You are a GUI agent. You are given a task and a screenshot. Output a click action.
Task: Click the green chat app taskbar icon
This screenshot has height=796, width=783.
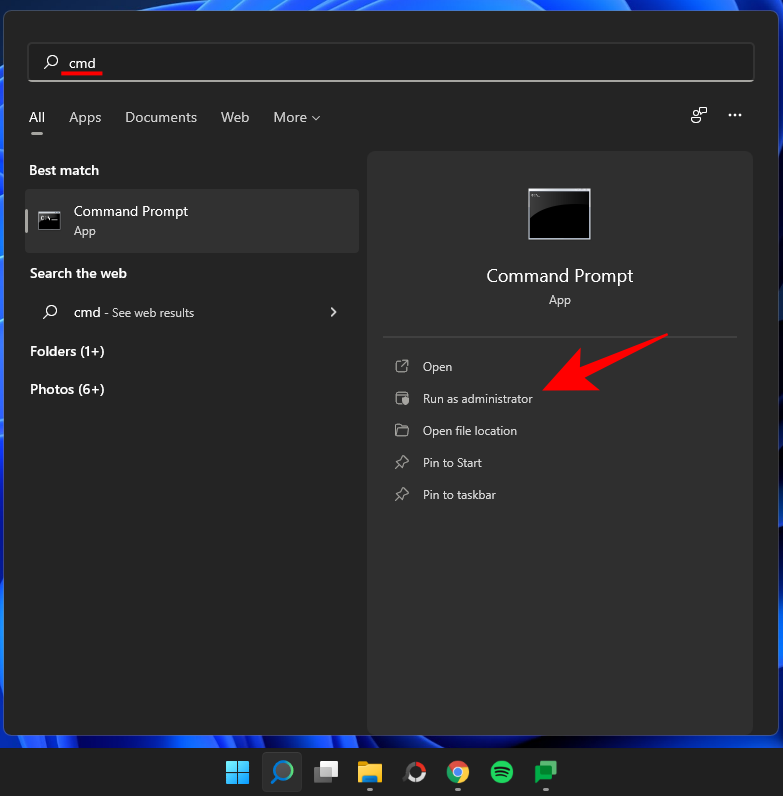[546, 772]
